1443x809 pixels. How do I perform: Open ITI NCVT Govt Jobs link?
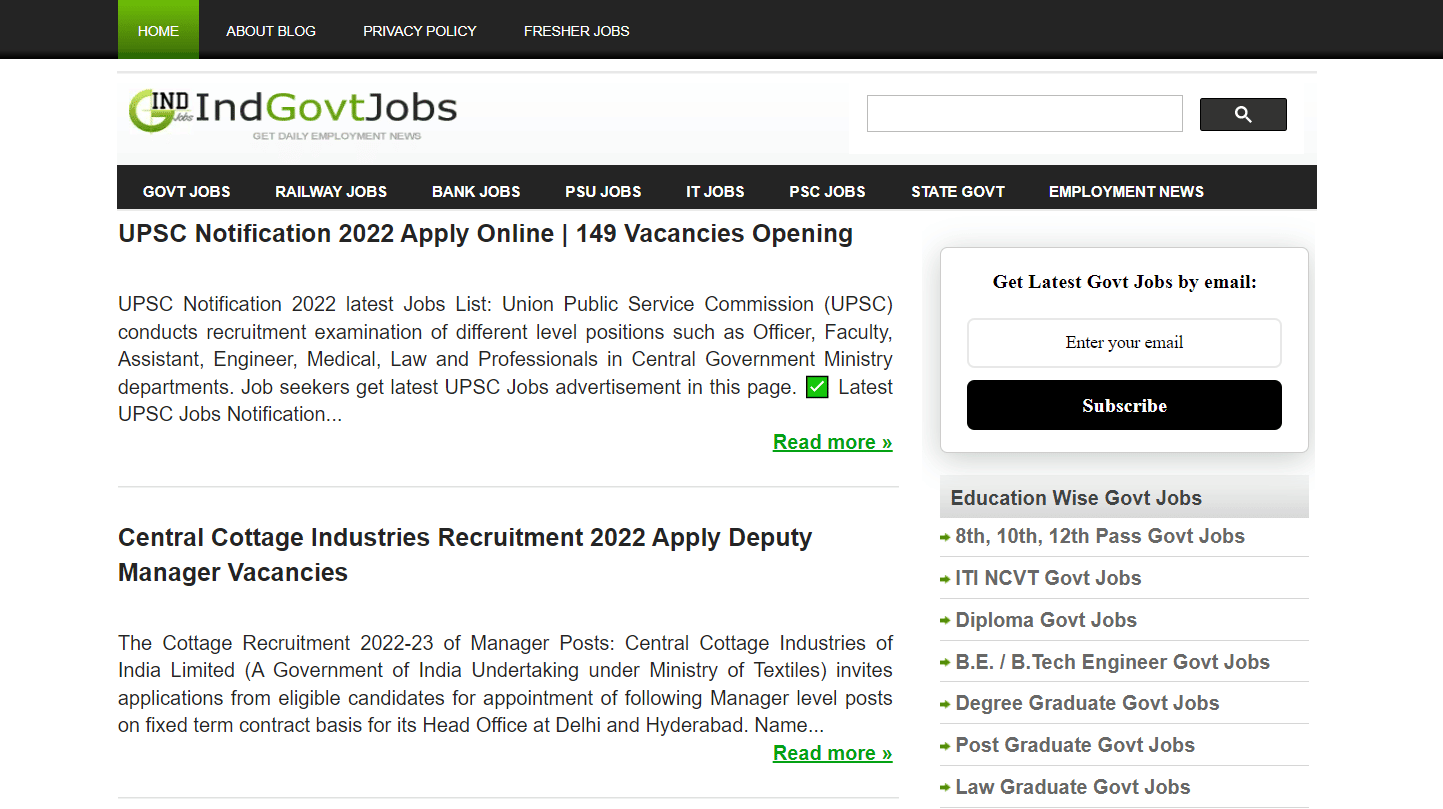1048,578
